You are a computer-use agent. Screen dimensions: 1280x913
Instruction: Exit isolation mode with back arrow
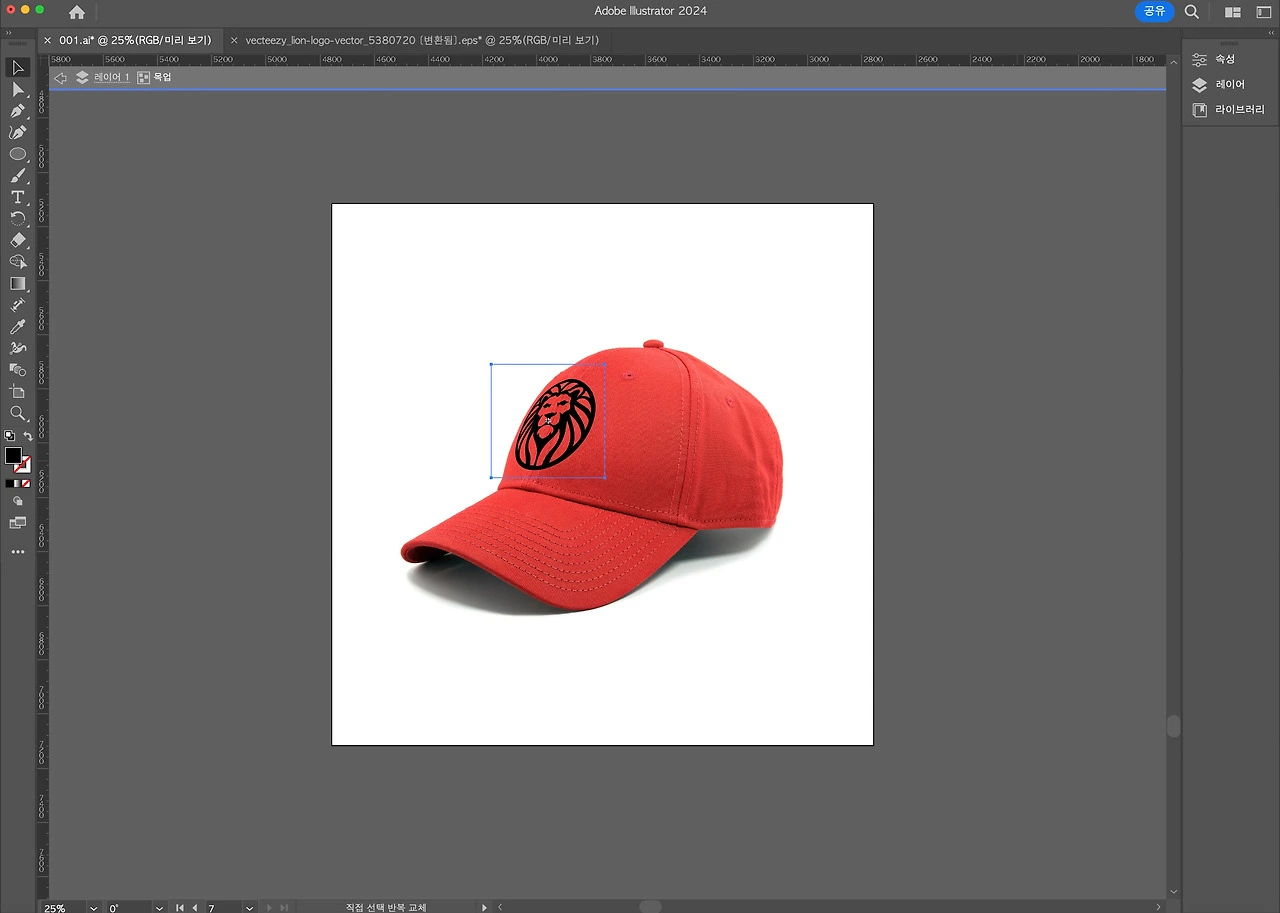[x=61, y=77]
